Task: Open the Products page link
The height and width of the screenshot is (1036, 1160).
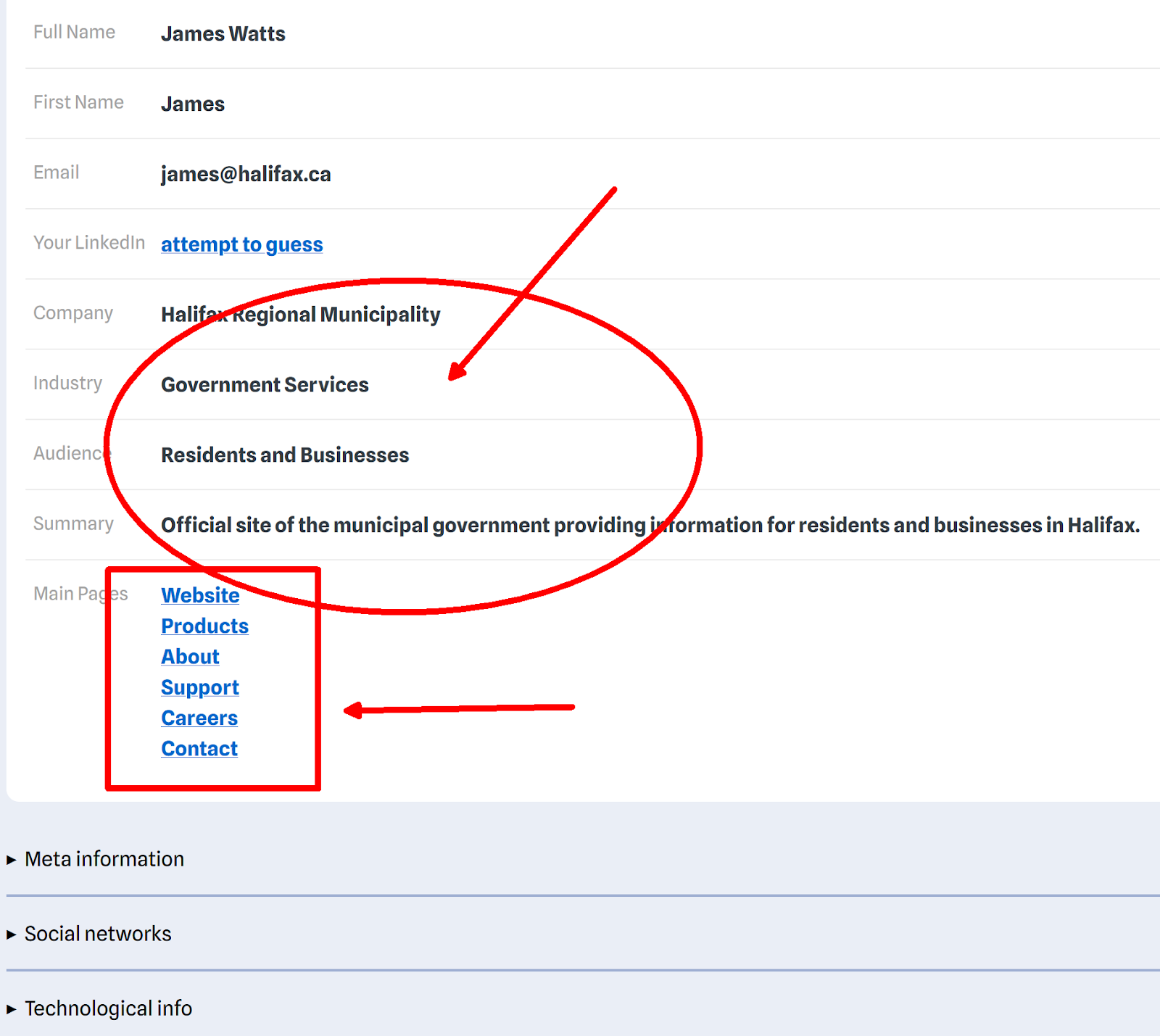Action: coord(204,626)
